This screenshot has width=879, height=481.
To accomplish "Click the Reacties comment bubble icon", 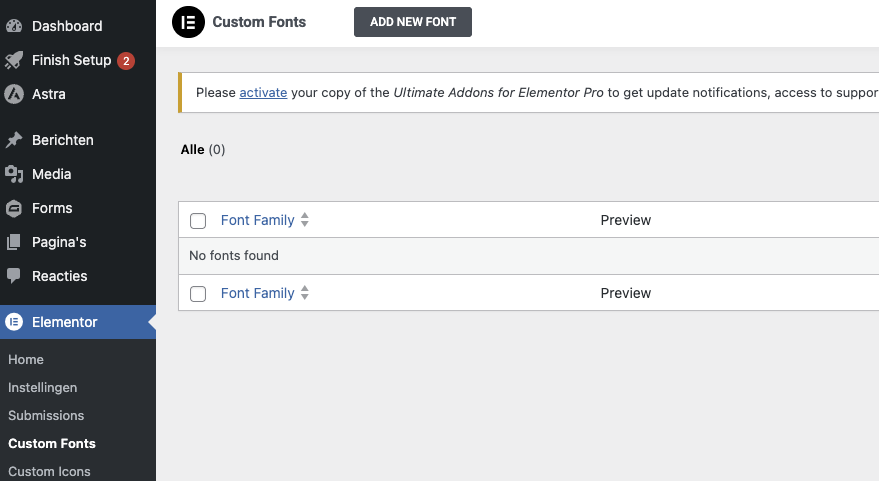I will pos(14,276).
